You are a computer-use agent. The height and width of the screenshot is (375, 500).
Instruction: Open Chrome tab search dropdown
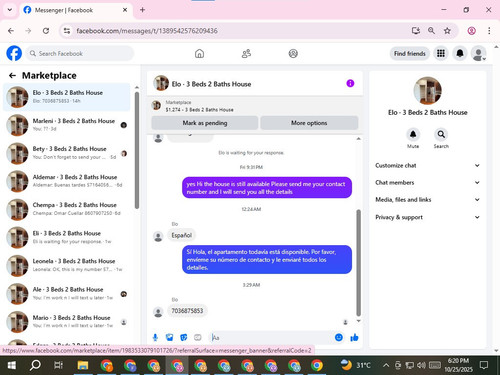coord(10,10)
